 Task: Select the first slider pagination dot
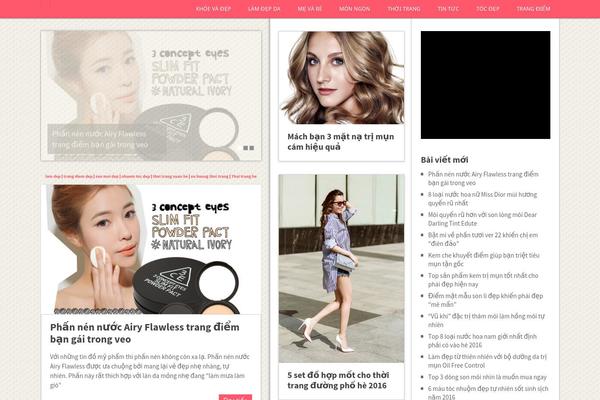click(x=246, y=148)
